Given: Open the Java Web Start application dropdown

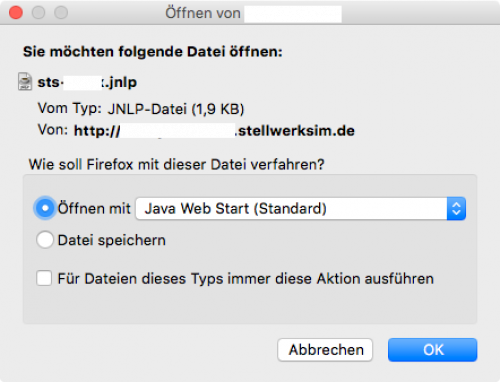Looking at the screenshot, I should pyautogui.click(x=301, y=209).
